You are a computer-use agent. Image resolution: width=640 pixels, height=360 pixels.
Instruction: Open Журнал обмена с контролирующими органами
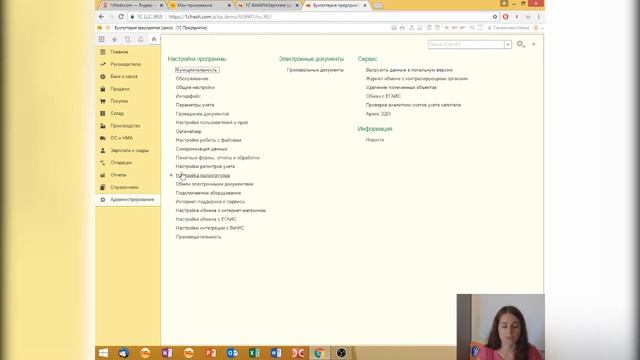coord(417,78)
